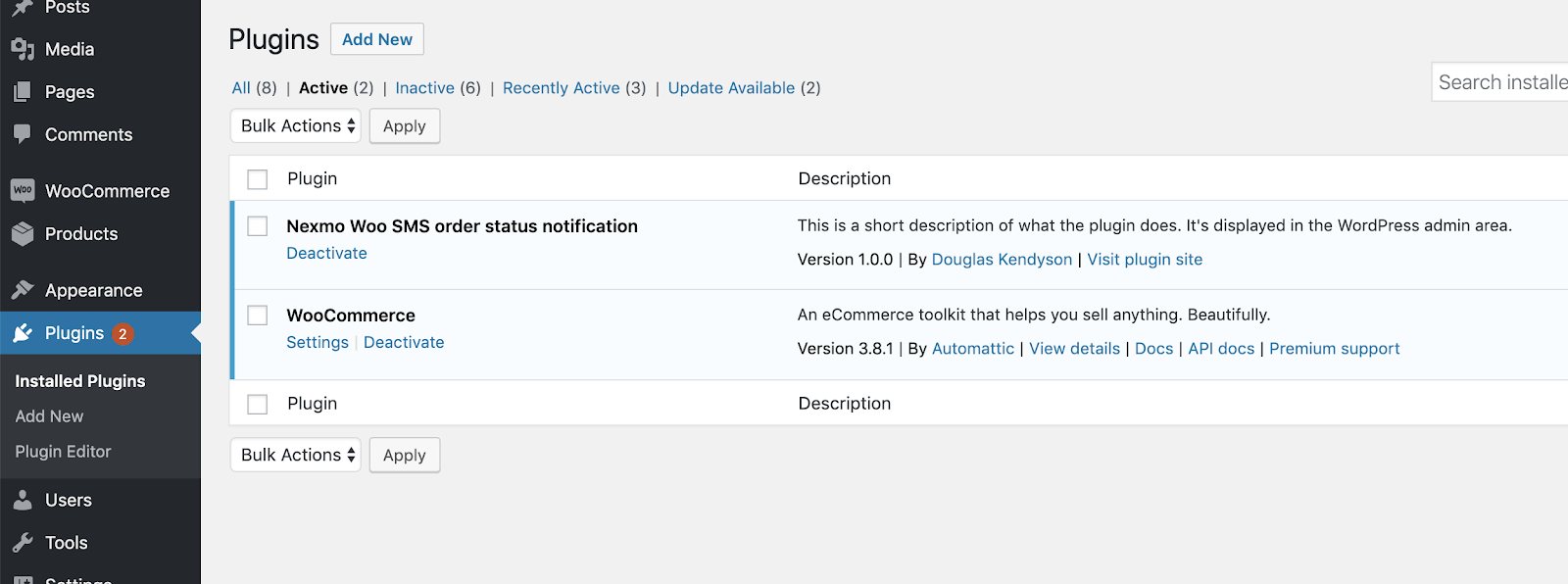The width and height of the screenshot is (1568, 584).
Task: Show Active plugins filter
Action: pyautogui.click(x=323, y=88)
